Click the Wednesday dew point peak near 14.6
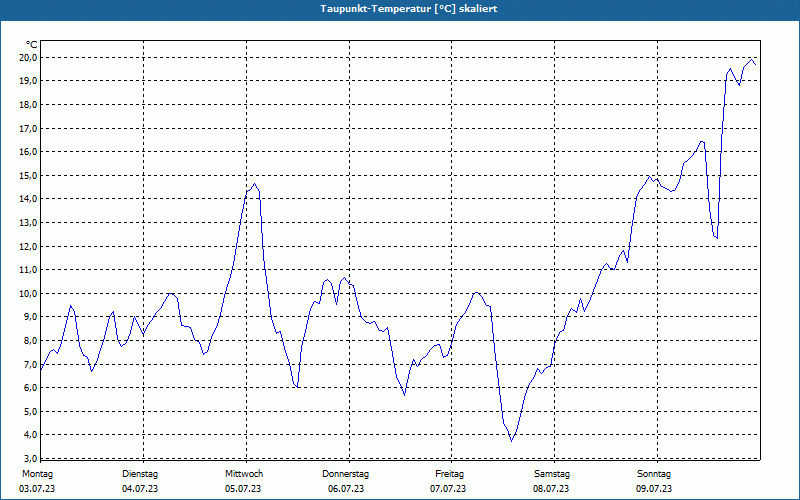The image size is (800, 500). pyautogui.click(x=255, y=184)
